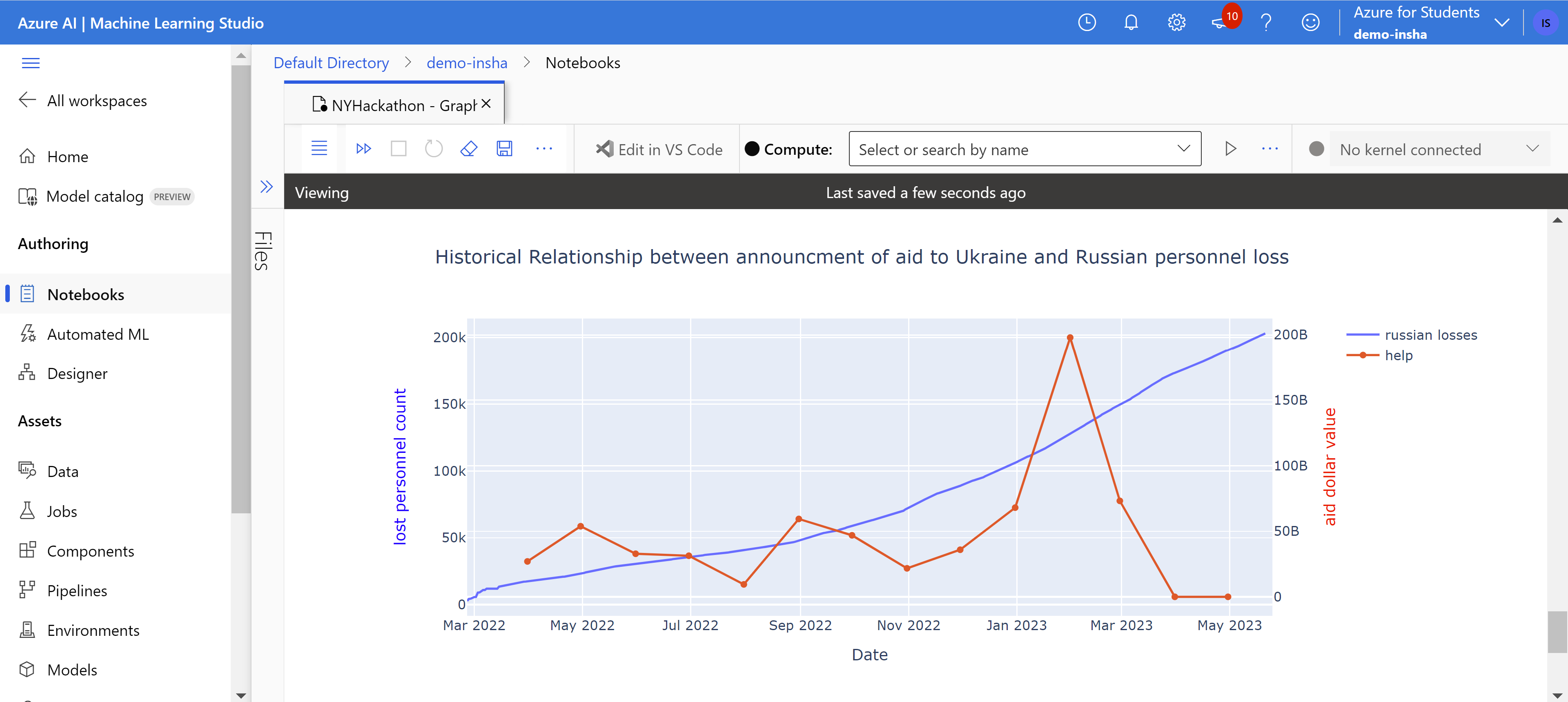Stop the running kernel
1568x702 pixels.
pyautogui.click(x=399, y=149)
